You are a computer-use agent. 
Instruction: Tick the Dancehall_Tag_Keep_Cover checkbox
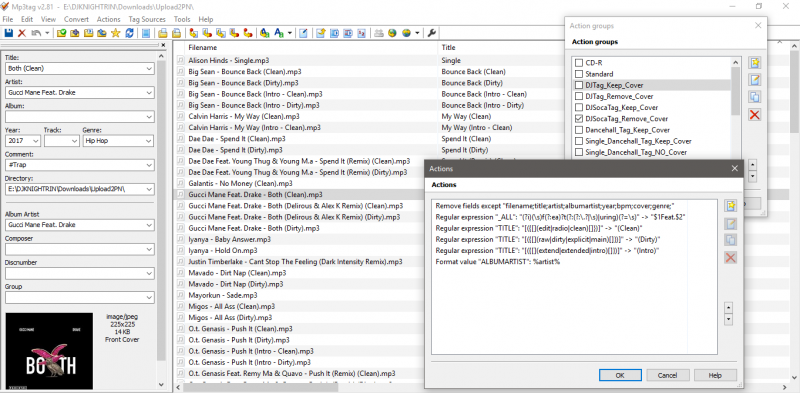point(579,130)
